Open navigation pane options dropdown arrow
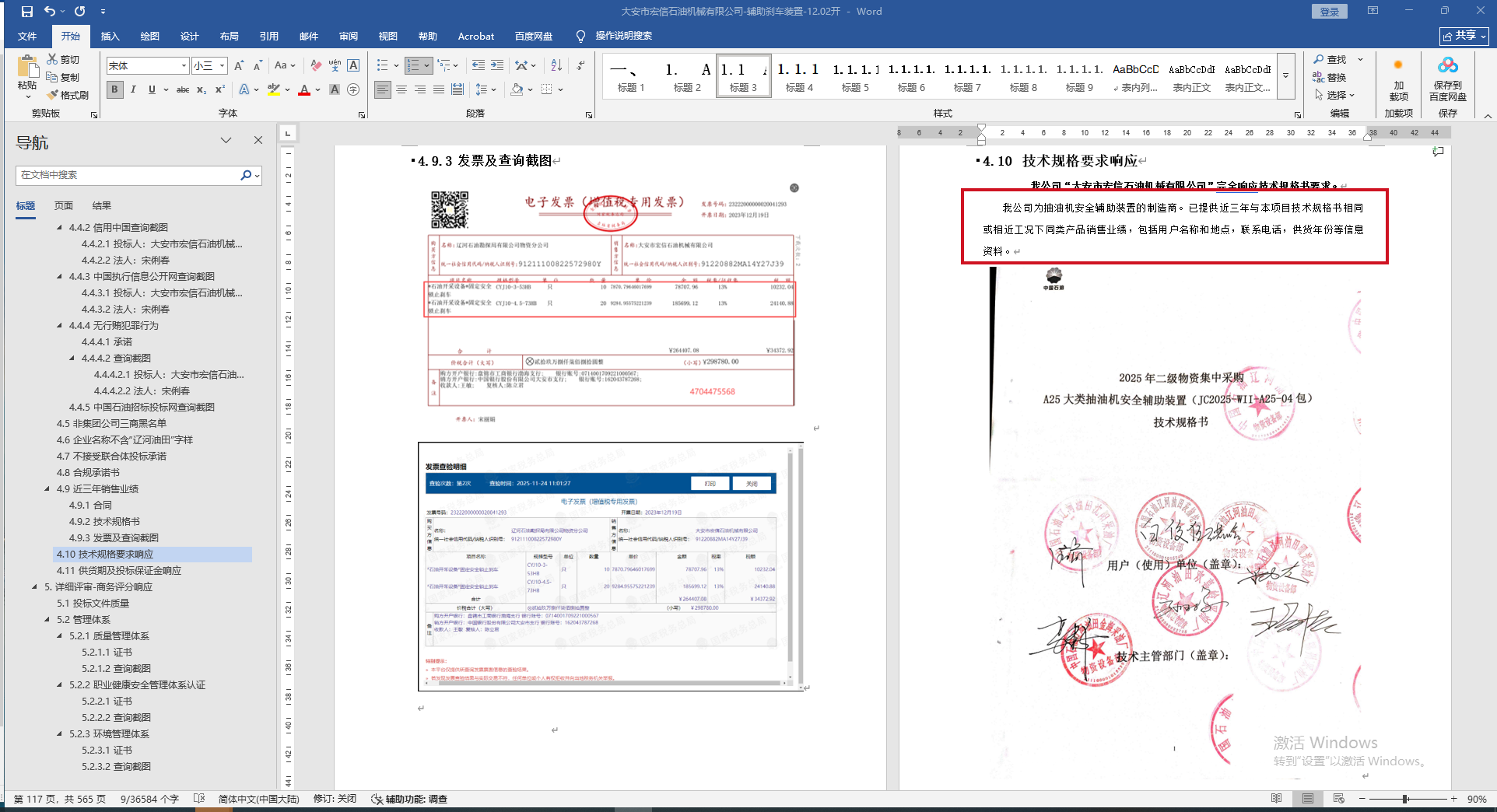The width and height of the screenshot is (1497, 812). [226, 141]
